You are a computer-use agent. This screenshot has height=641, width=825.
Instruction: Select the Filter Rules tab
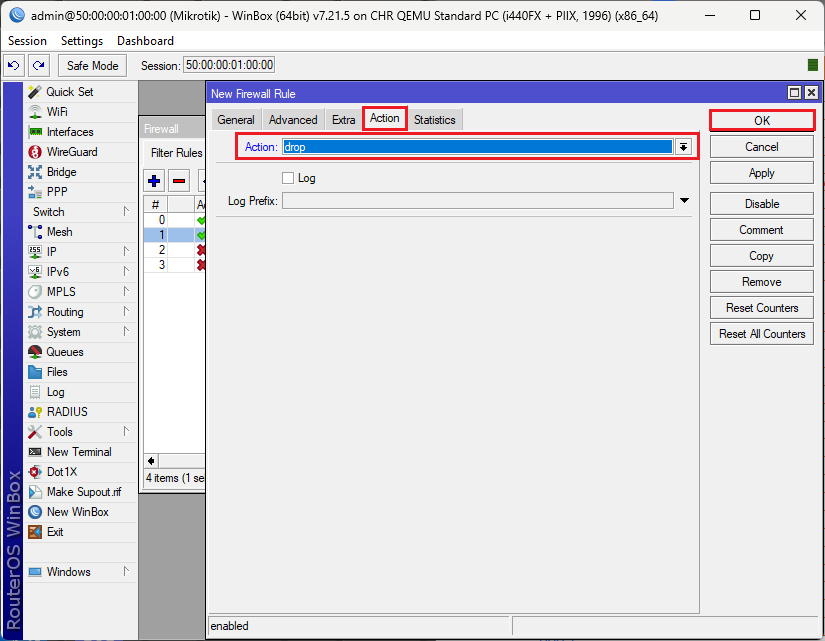[176, 153]
